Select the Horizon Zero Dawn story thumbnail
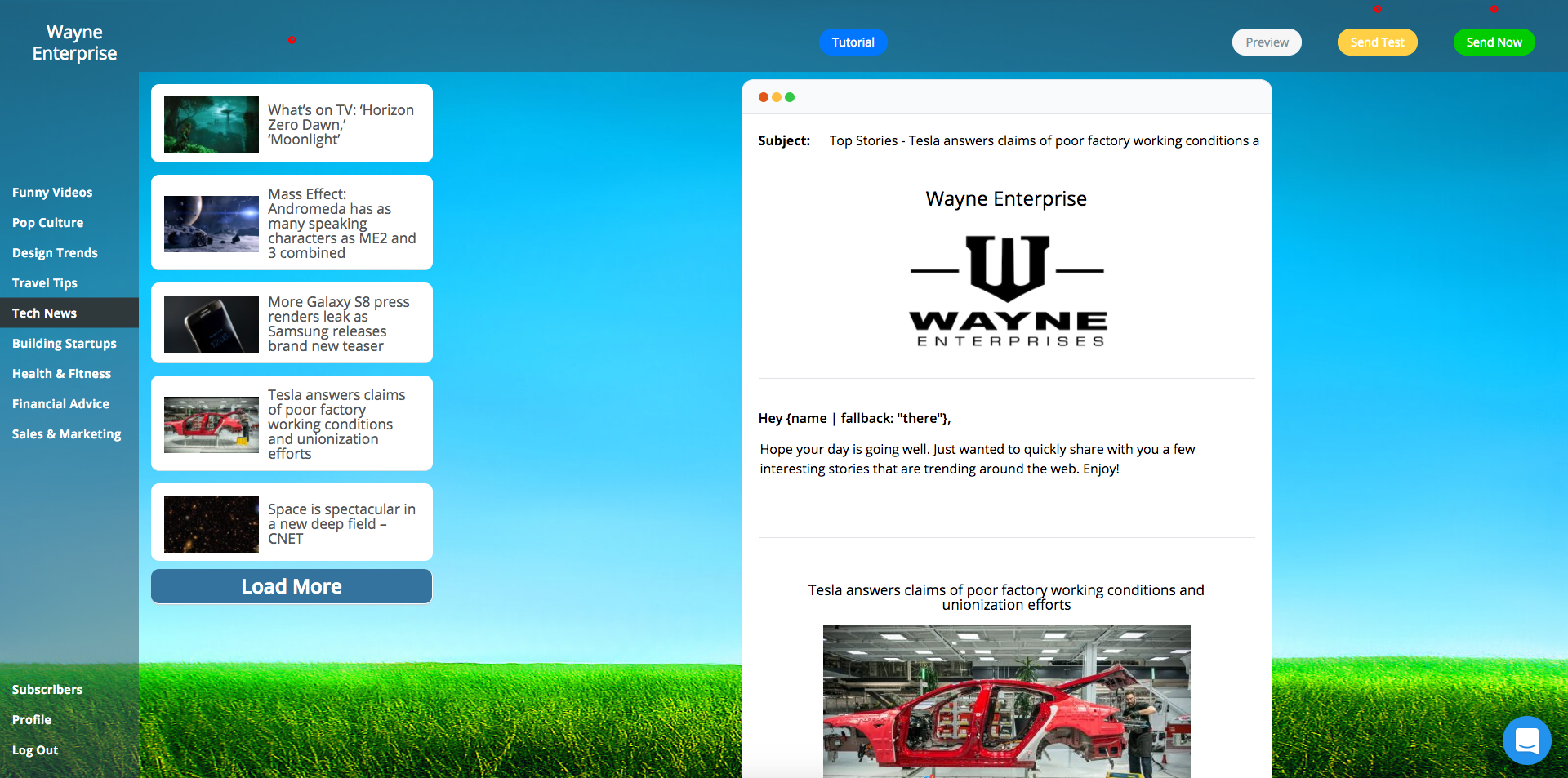1568x778 pixels. [212, 125]
